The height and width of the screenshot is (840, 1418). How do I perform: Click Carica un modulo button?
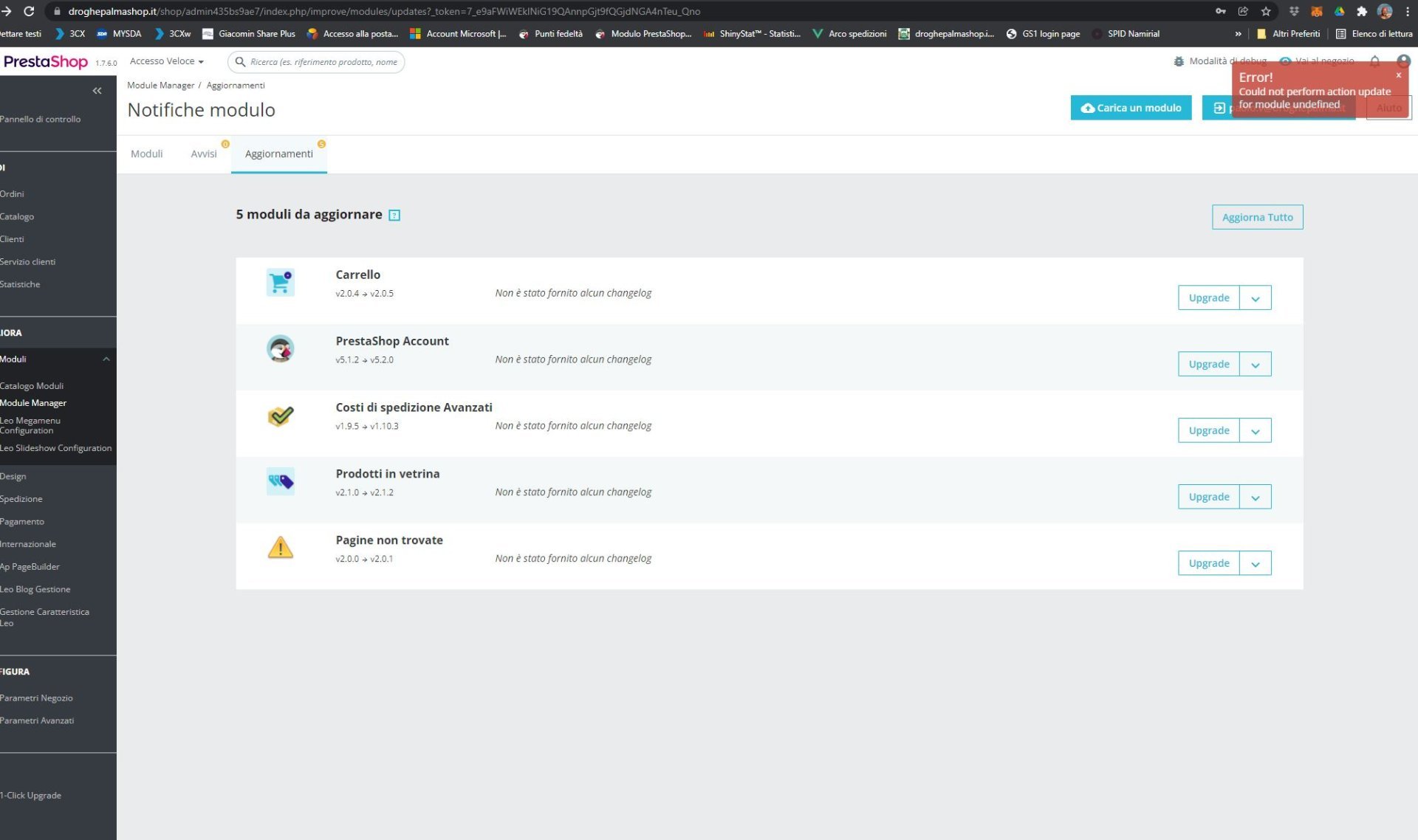(1131, 108)
